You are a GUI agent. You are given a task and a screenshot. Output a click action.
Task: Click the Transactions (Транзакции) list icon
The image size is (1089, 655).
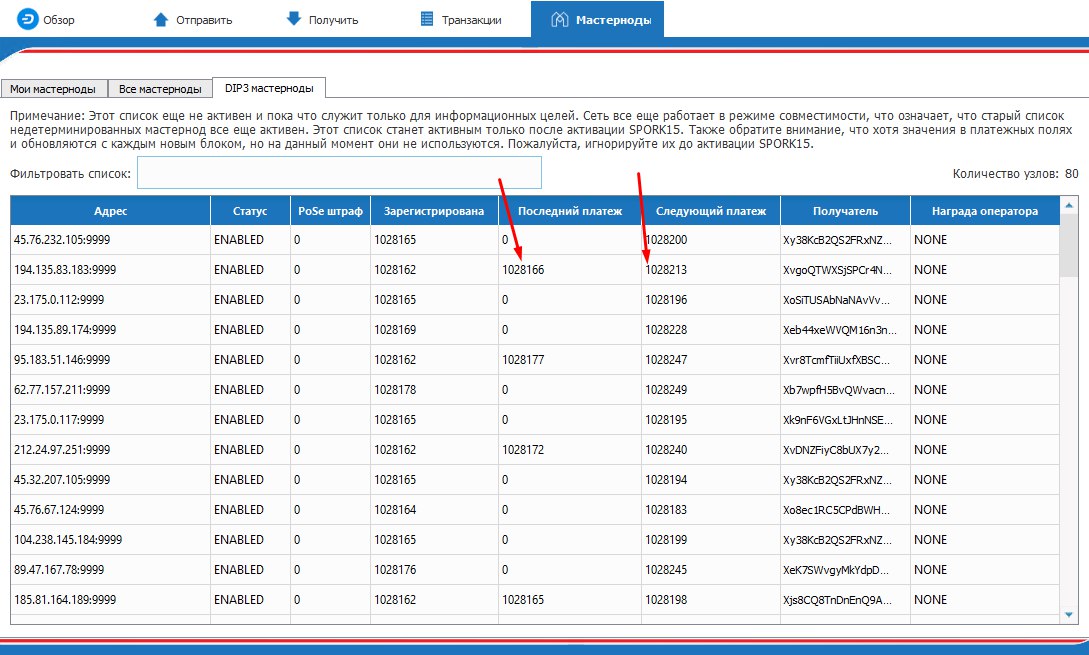click(427, 19)
